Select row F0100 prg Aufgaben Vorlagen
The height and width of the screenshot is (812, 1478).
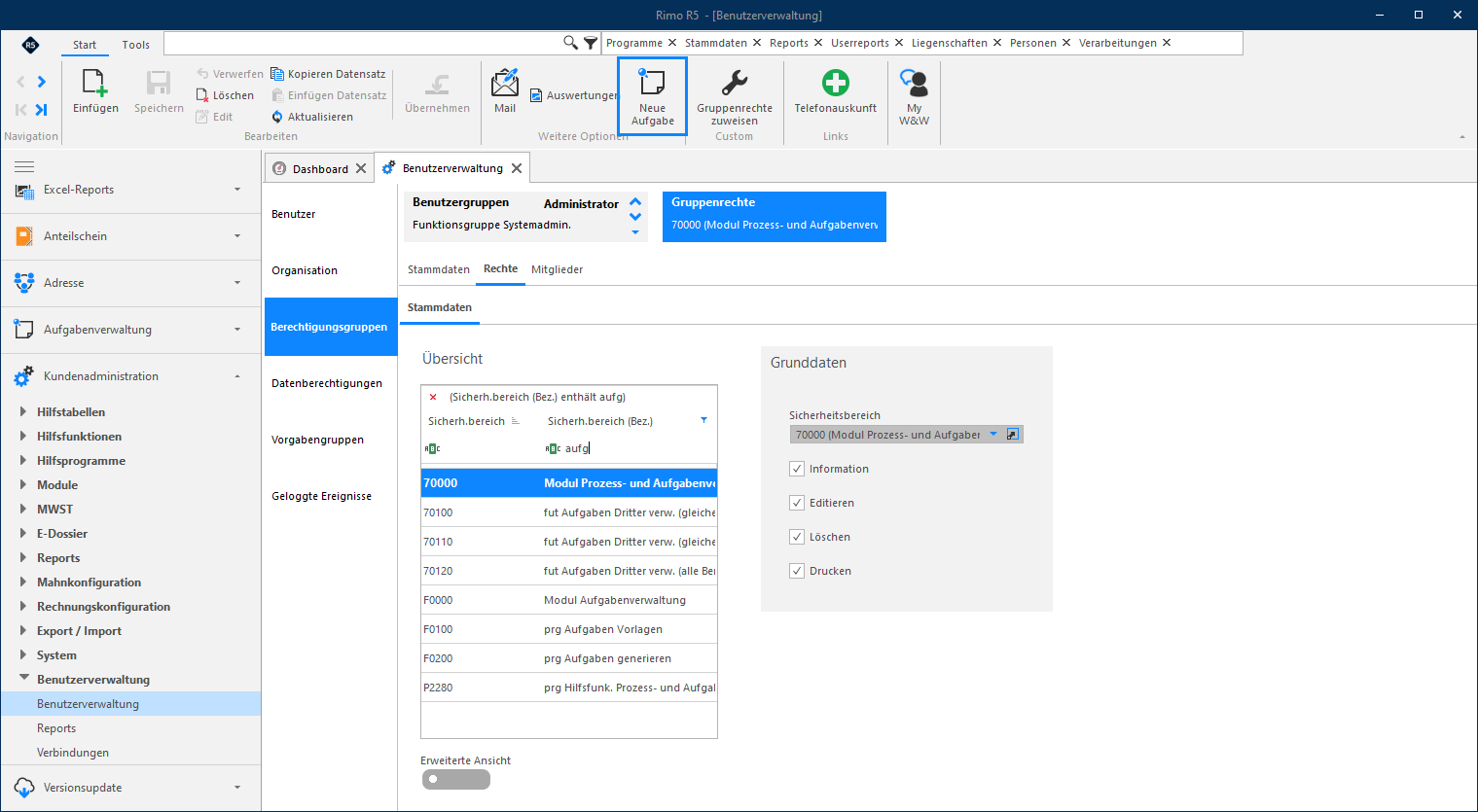tap(569, 629)
